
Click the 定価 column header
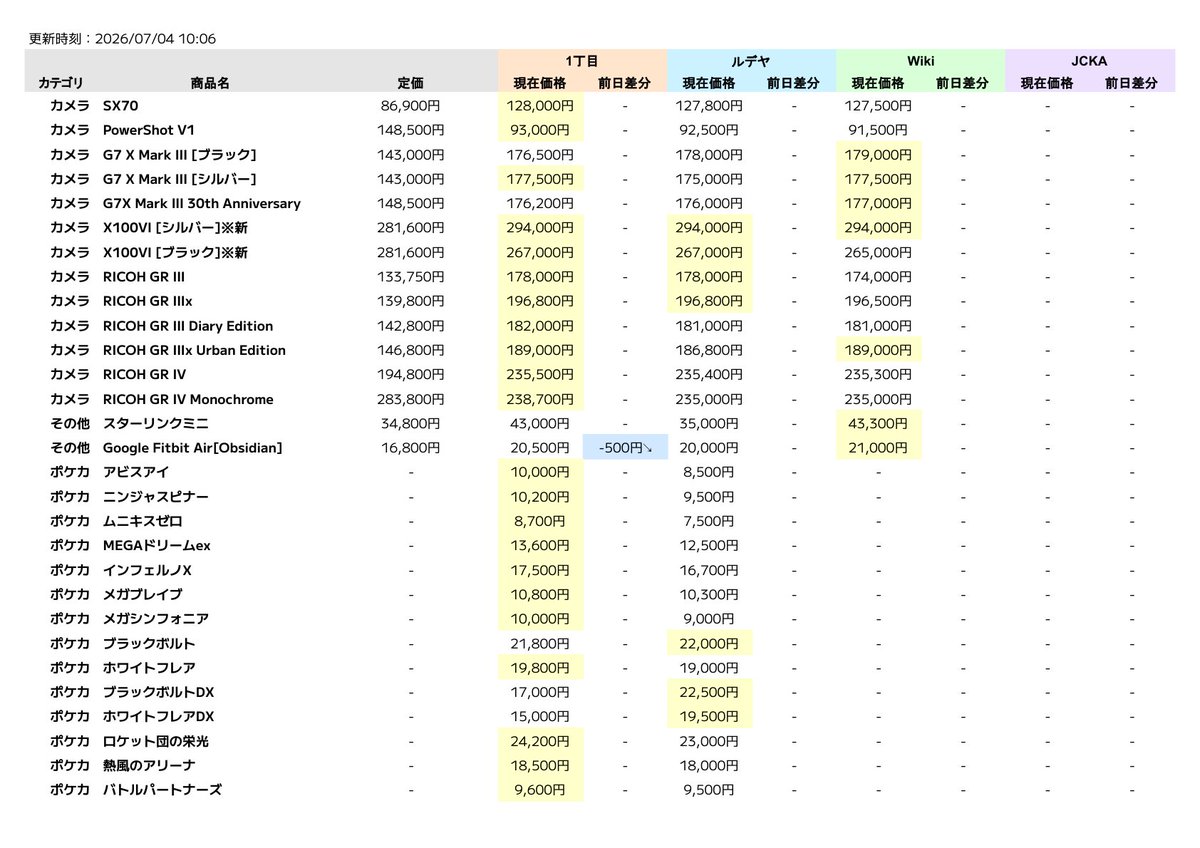click(411, 84)
